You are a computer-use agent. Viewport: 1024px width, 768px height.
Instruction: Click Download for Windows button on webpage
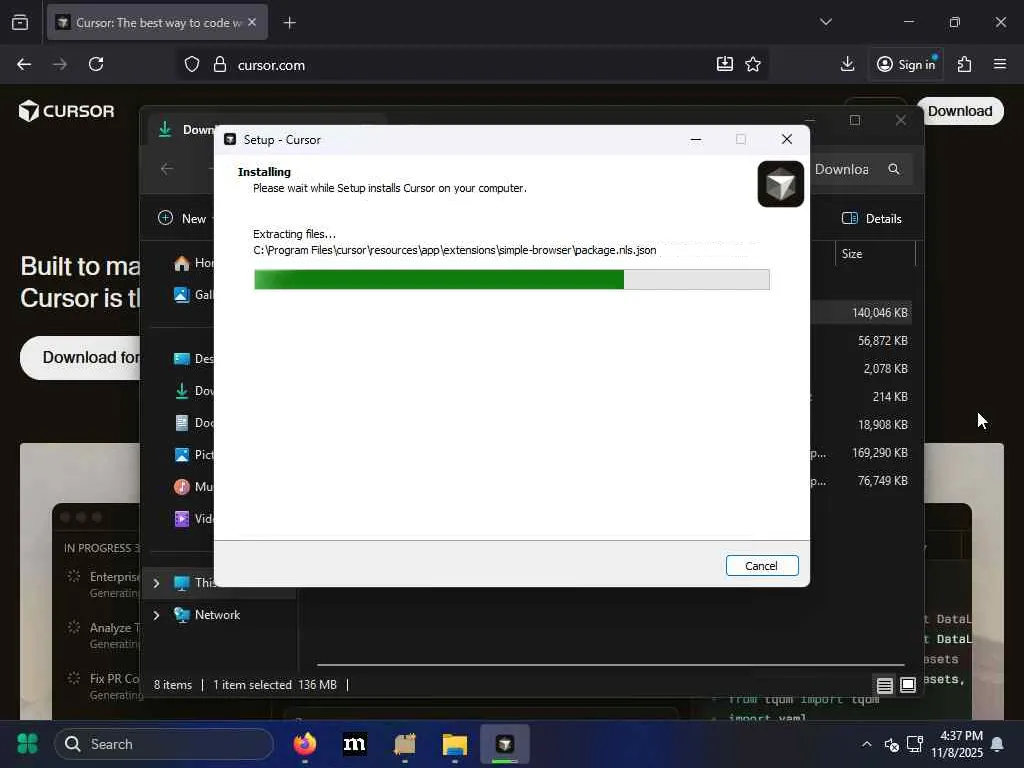click(x=80, y=357)
